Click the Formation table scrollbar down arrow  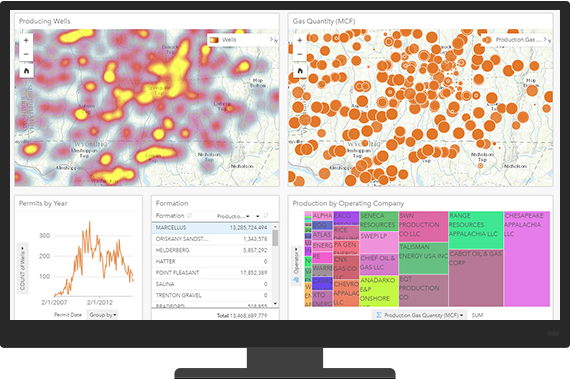coord(275,303)
